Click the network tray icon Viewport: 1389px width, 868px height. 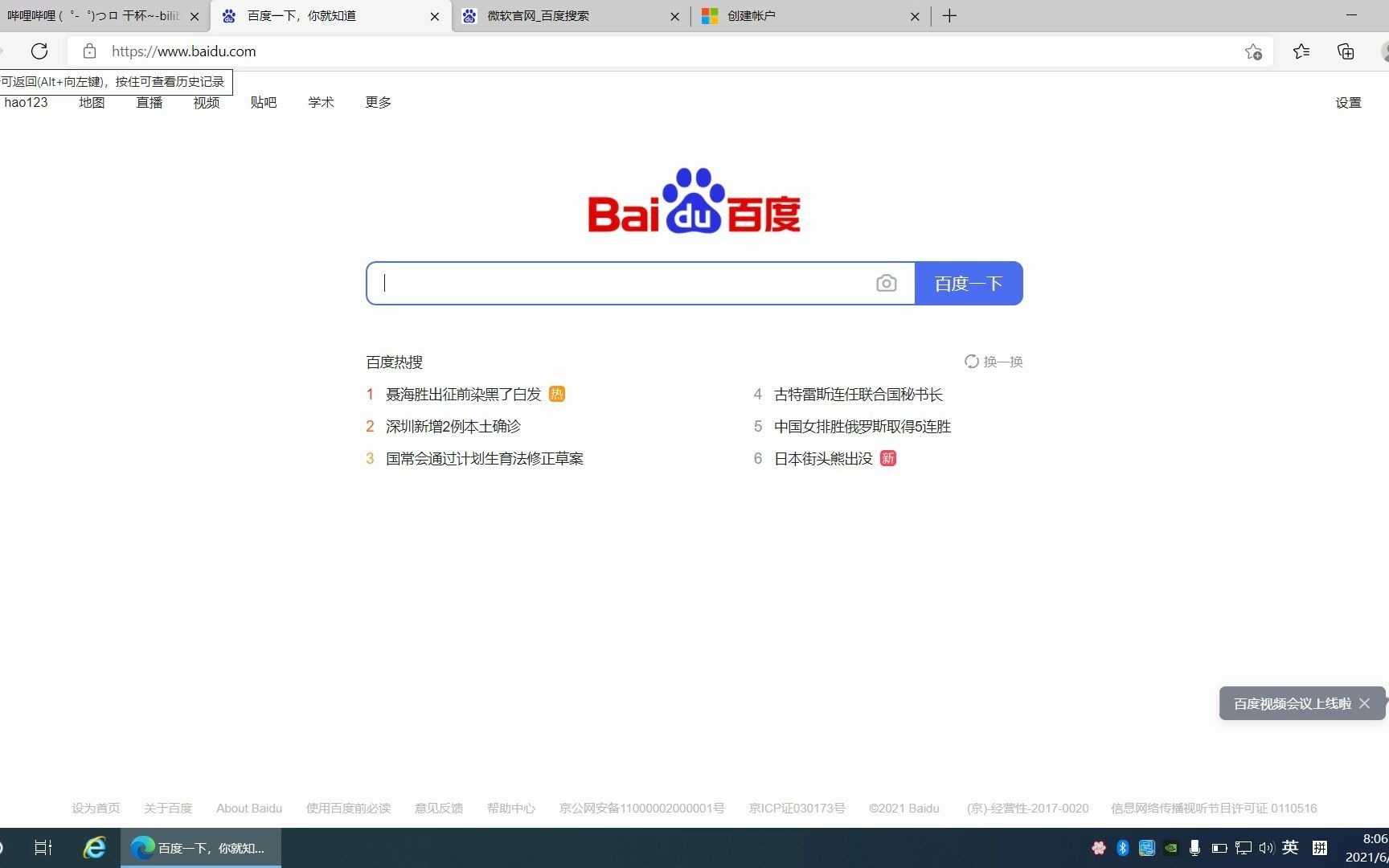[x=1244, y=848]
